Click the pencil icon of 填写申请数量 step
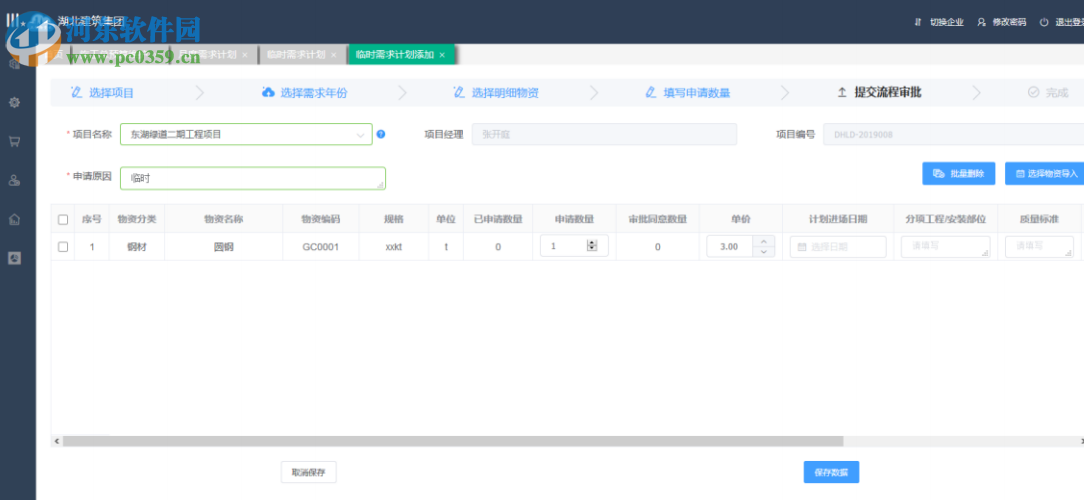This screenshot has width=1084, height=500. [x=651, y=92]
